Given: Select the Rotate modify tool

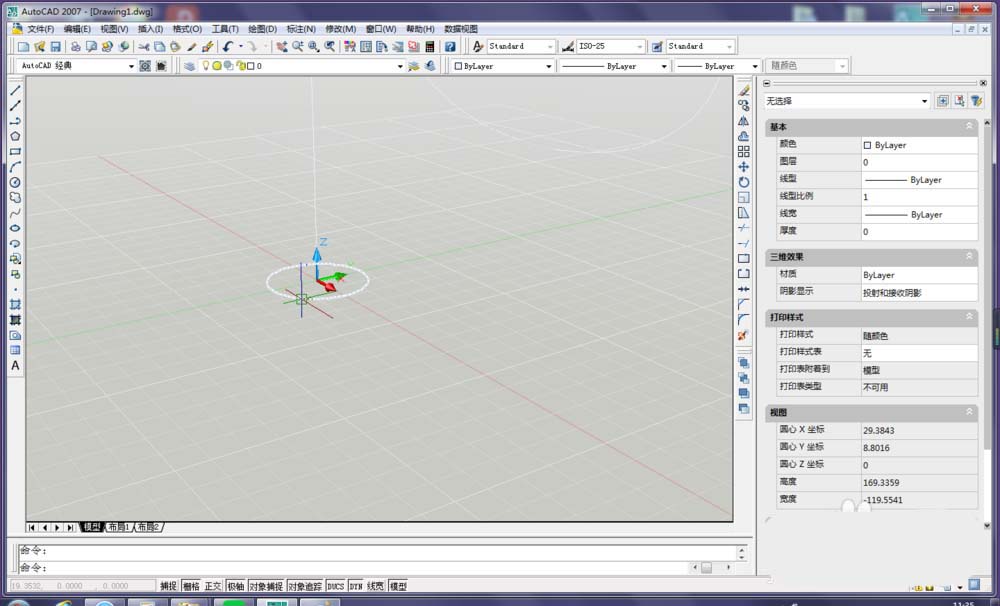Looking at the screenshot, I should (x=743, y=182).
